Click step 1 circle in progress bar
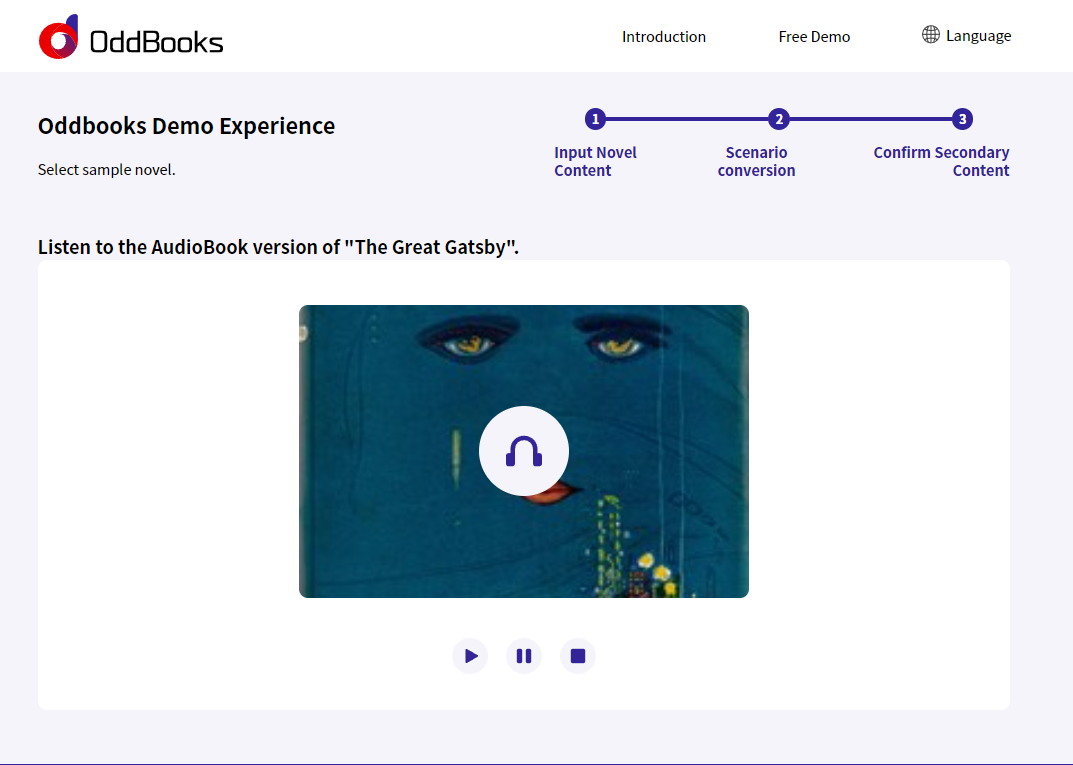1073x765 pixels. [x=595, y=119]
